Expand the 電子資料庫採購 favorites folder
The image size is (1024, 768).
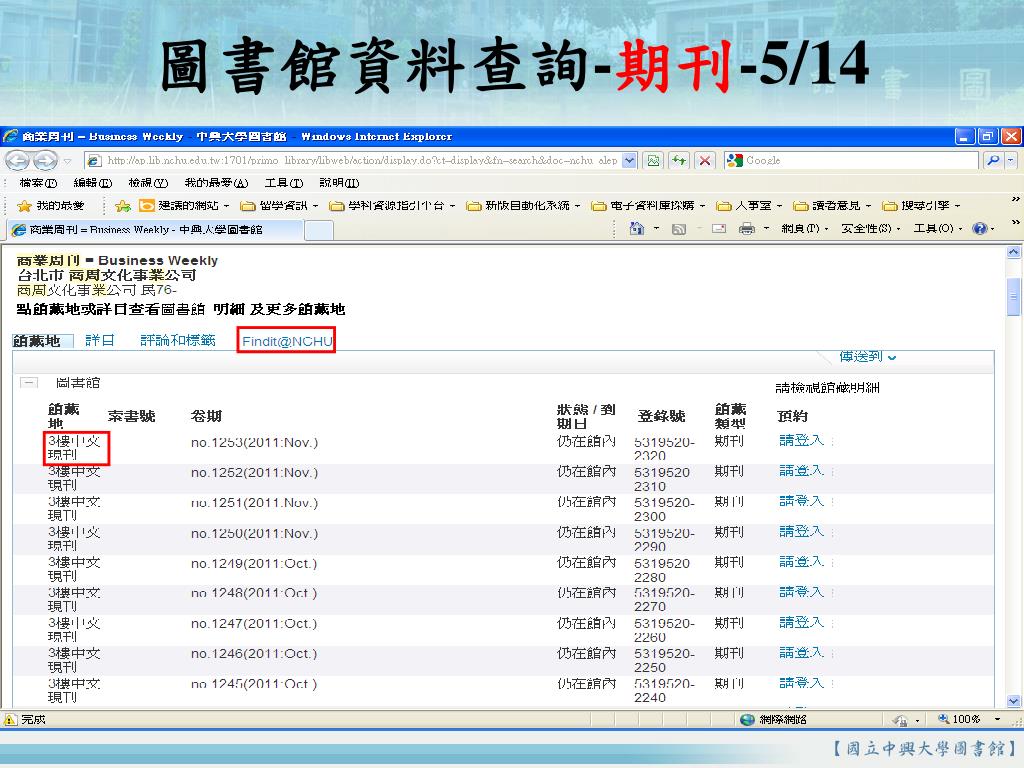pos(648,206)
